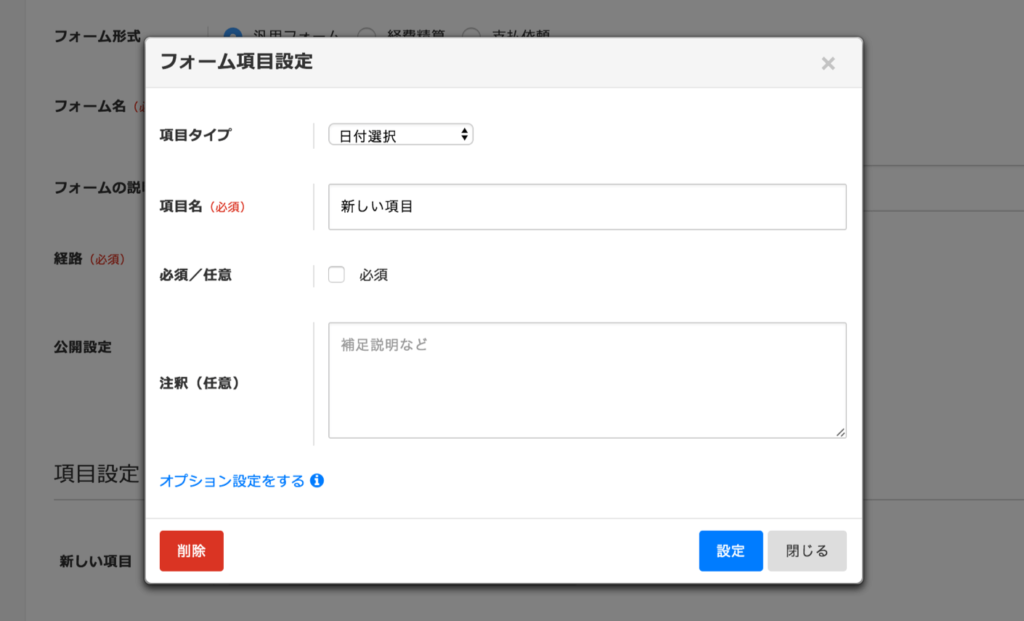The image size is (1024, 621).
Task: Click the stepper arrows on the 項目タイプ selector
Action: click(x=463, y=134)
